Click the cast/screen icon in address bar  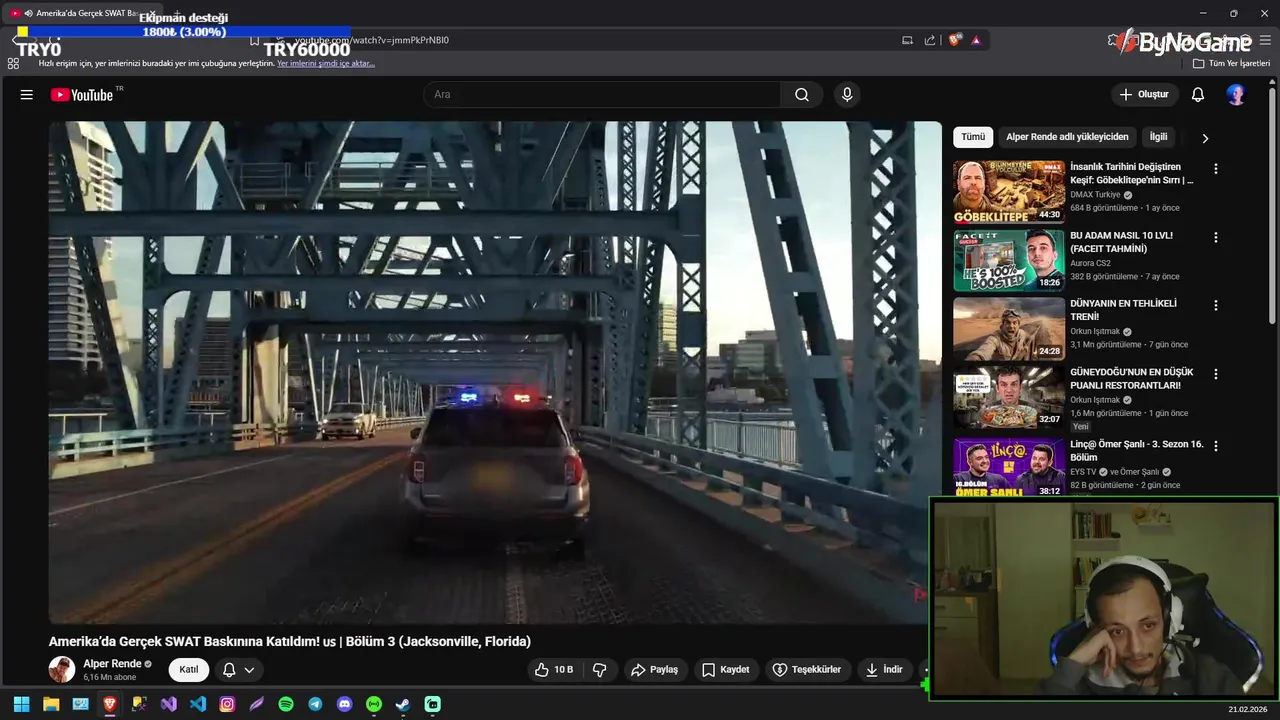908,40
